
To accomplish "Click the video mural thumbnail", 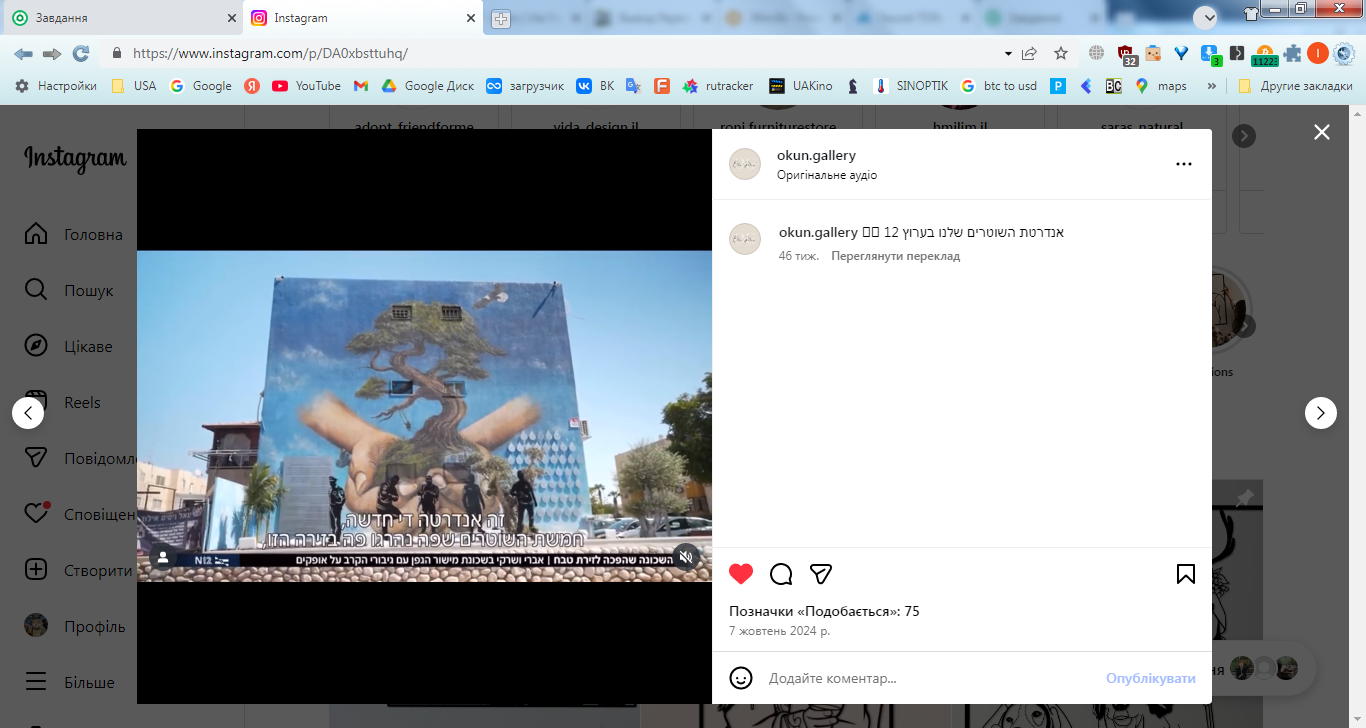I will [x=424, y=416].
